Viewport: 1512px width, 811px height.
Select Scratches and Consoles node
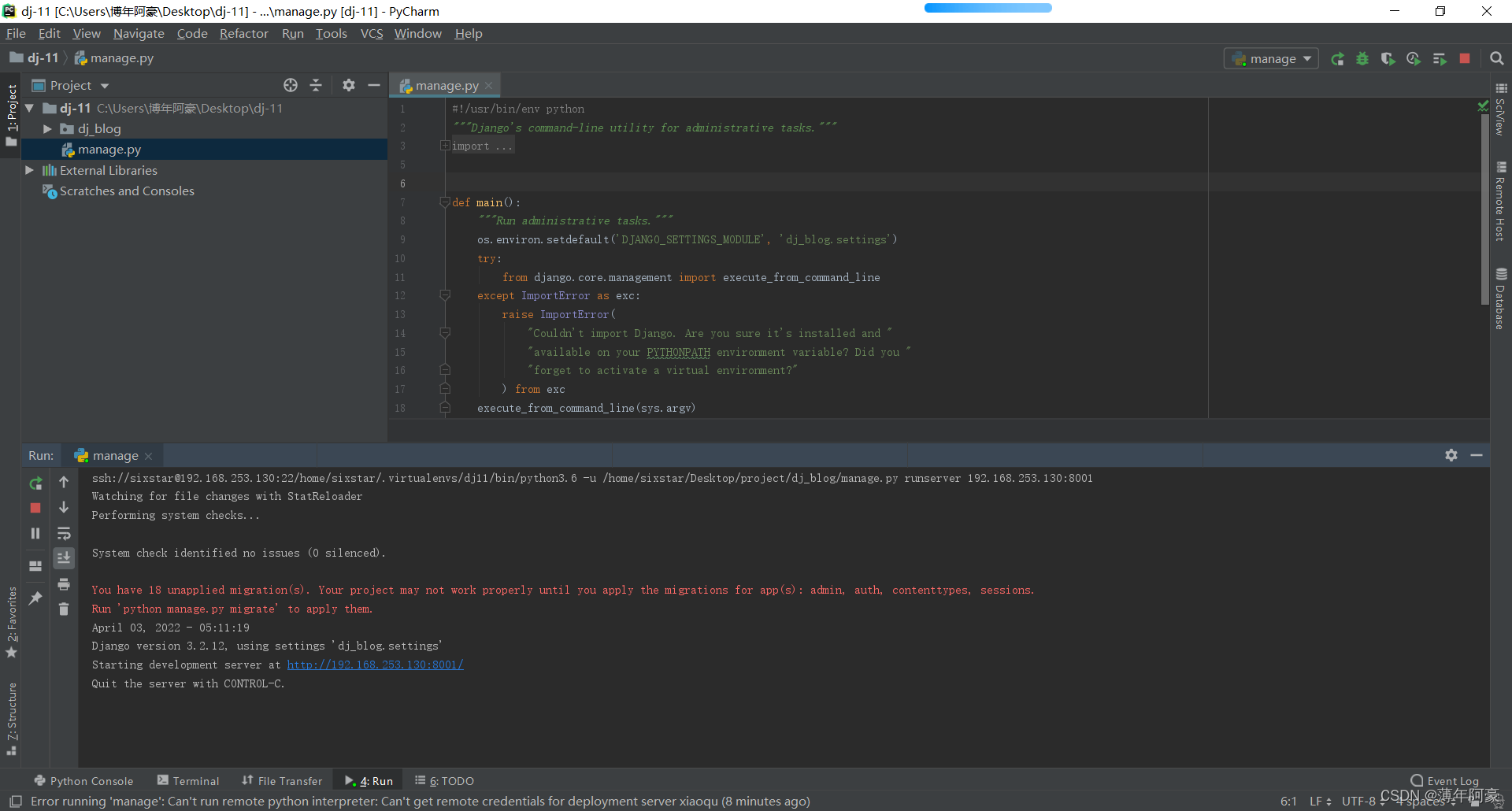(127, 191)
